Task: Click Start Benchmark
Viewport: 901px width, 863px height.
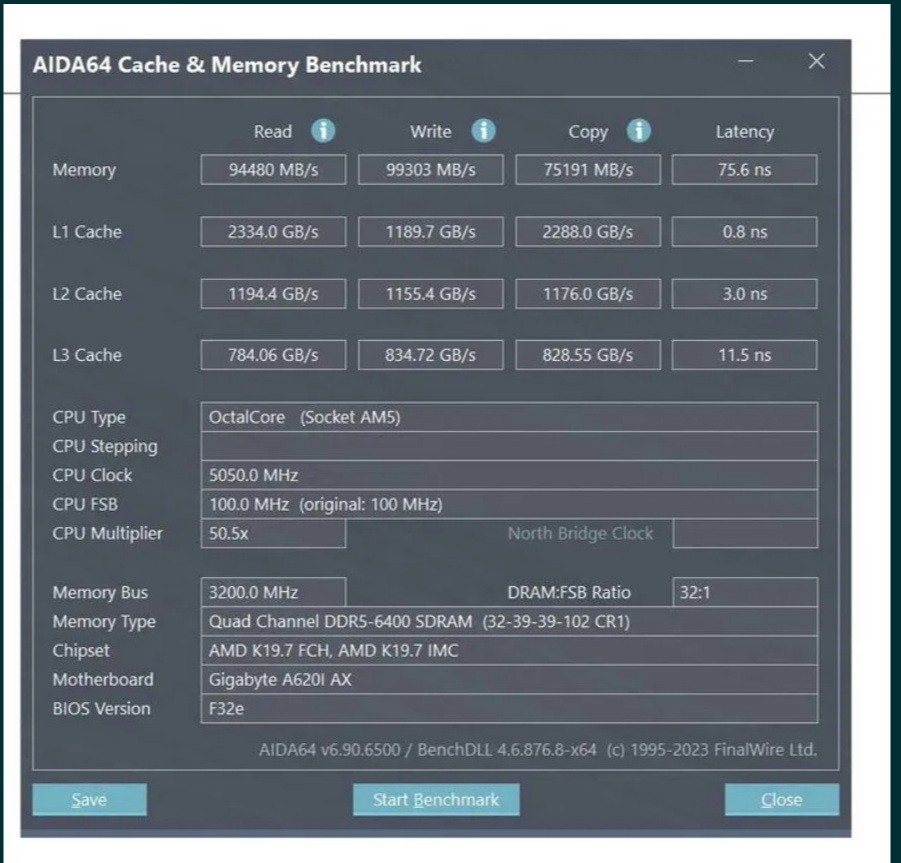Action: [436, 799]
